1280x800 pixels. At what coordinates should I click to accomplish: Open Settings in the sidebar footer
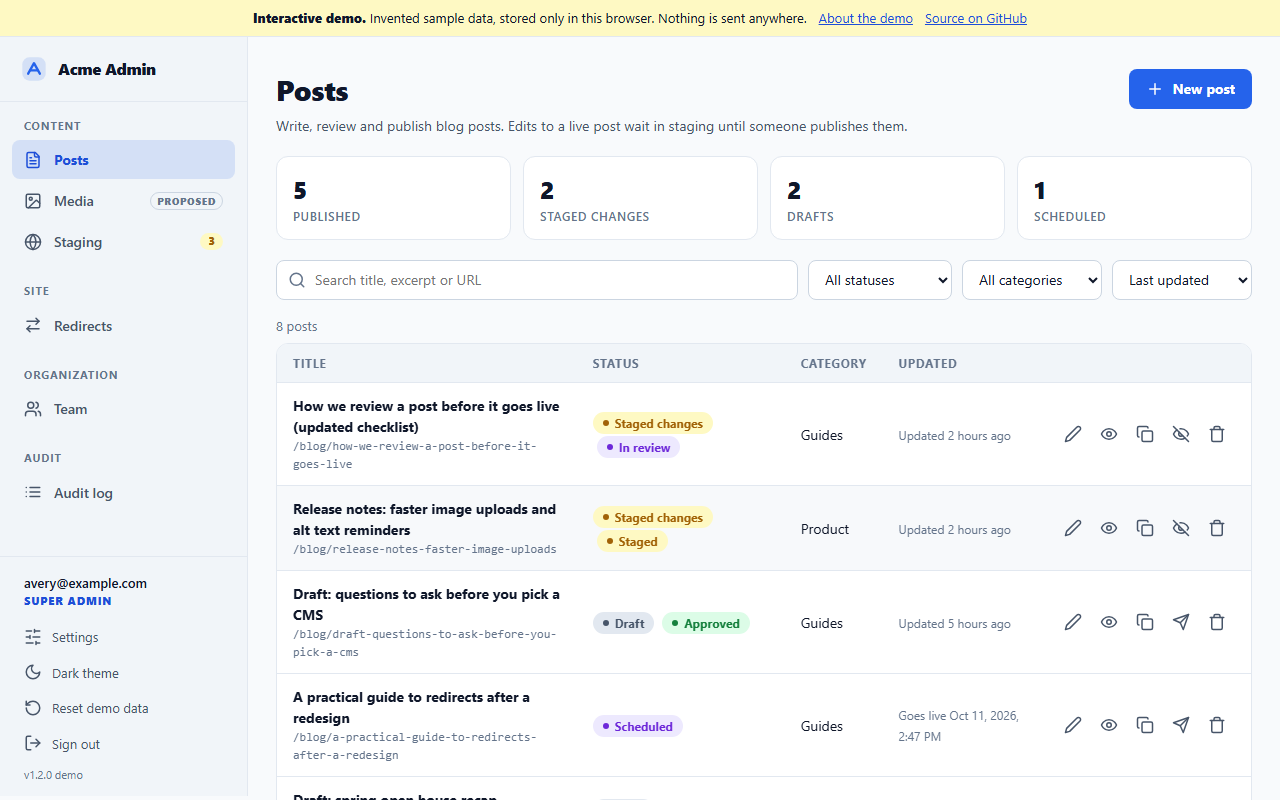tap(124, 637)
